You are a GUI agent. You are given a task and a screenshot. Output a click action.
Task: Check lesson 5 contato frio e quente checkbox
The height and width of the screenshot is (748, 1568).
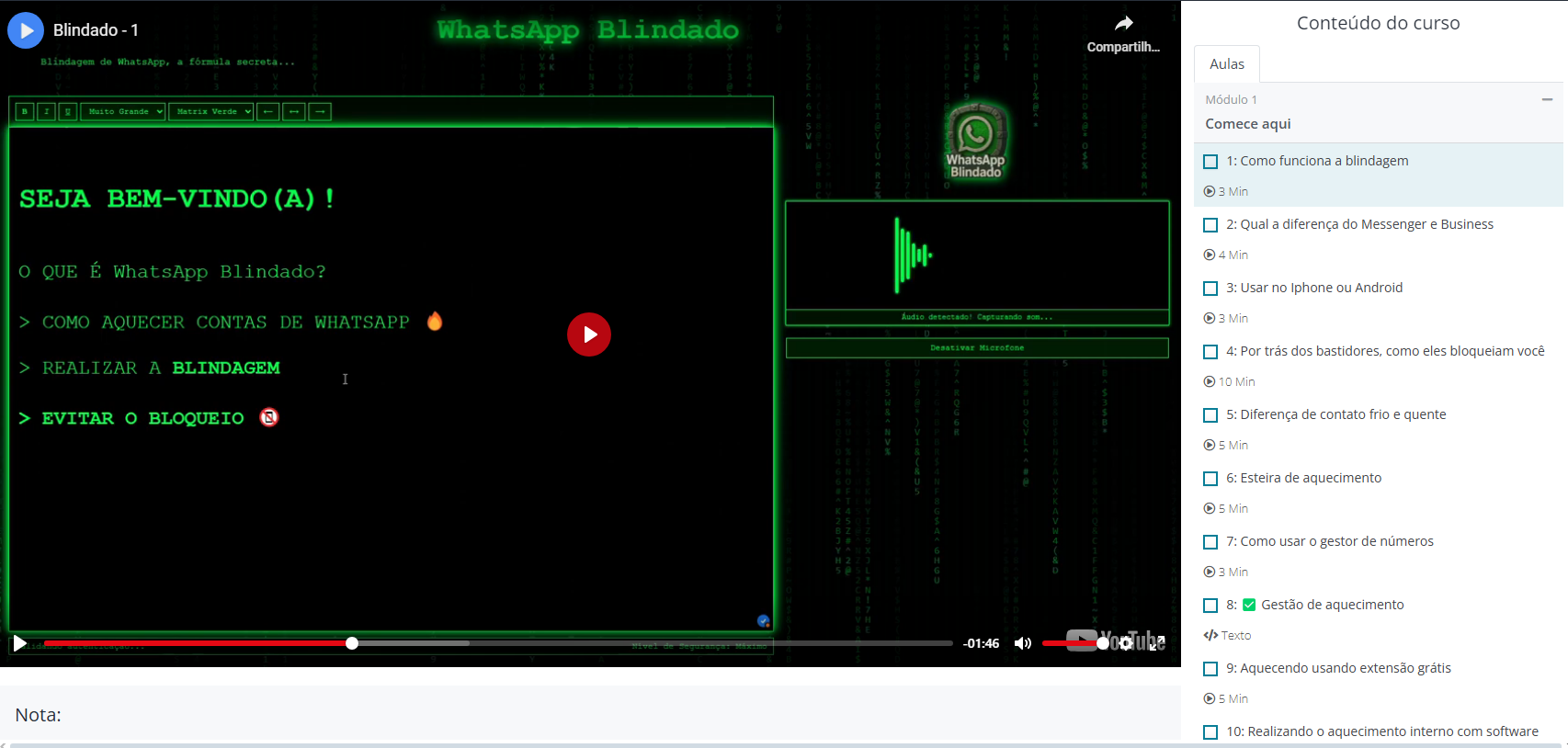coord(1210,415)
